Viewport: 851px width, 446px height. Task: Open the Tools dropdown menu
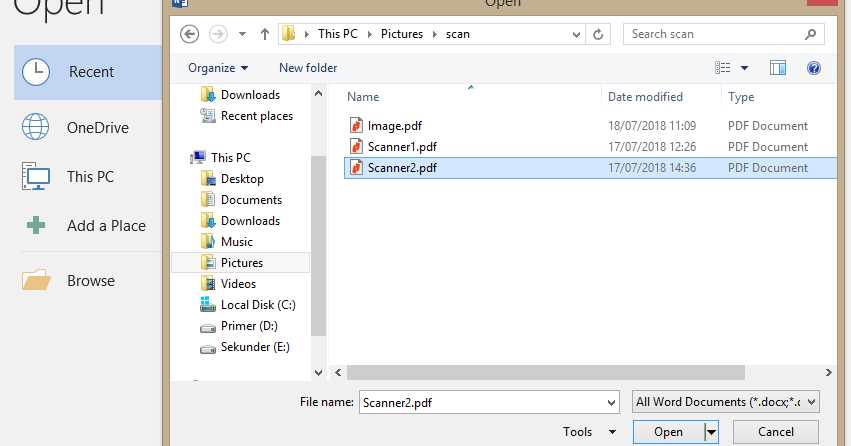click(589, 432)
